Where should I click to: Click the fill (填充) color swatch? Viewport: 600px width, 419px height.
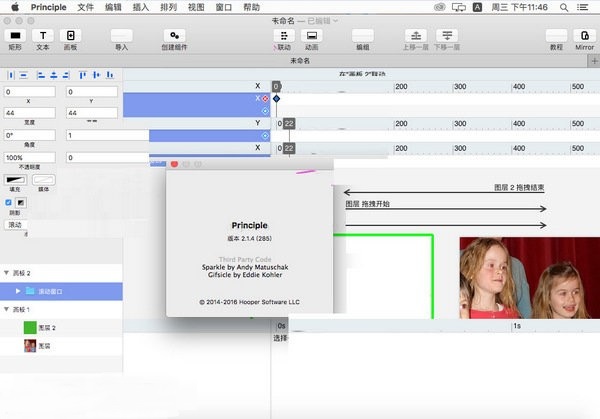click(x=14, y=179)
